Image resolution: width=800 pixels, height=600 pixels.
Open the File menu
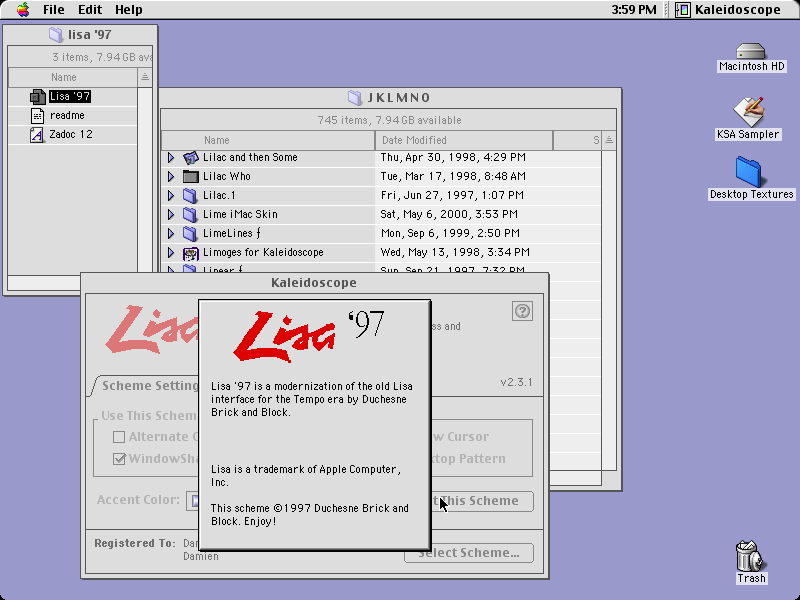(x=54, y=10)
